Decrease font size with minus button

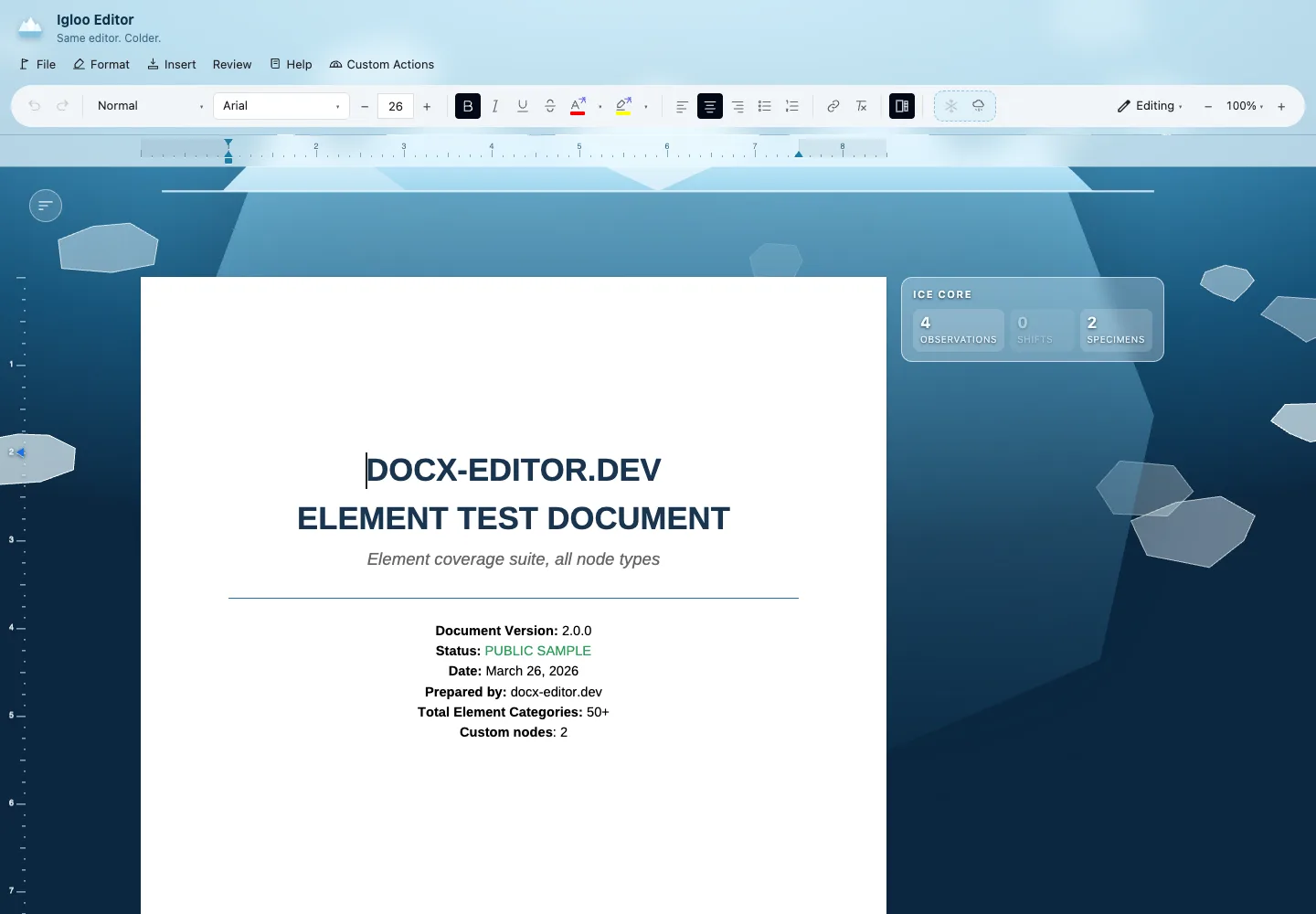[365, 106]
